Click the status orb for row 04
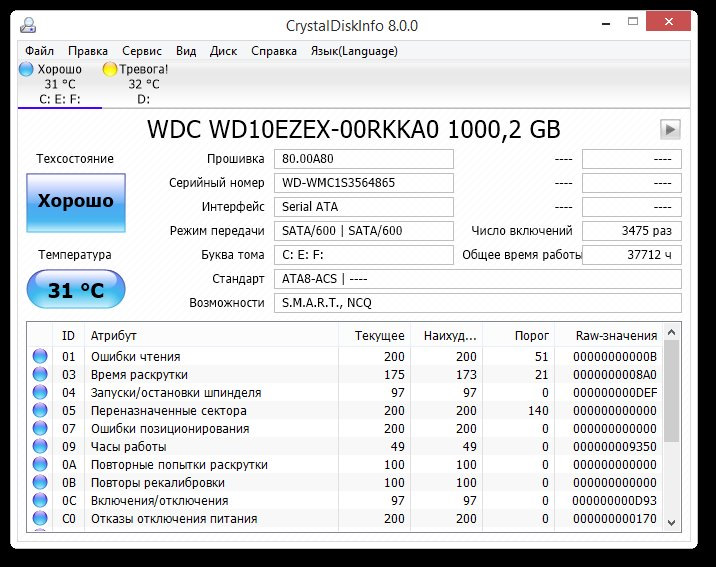716x567 pixels. [40, 392]
